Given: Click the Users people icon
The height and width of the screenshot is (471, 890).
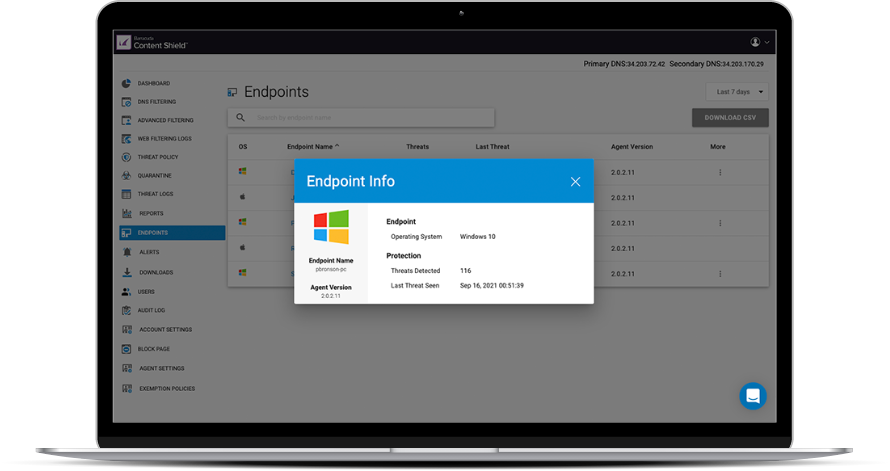Looking at the screenshot, I should point(126,292).
